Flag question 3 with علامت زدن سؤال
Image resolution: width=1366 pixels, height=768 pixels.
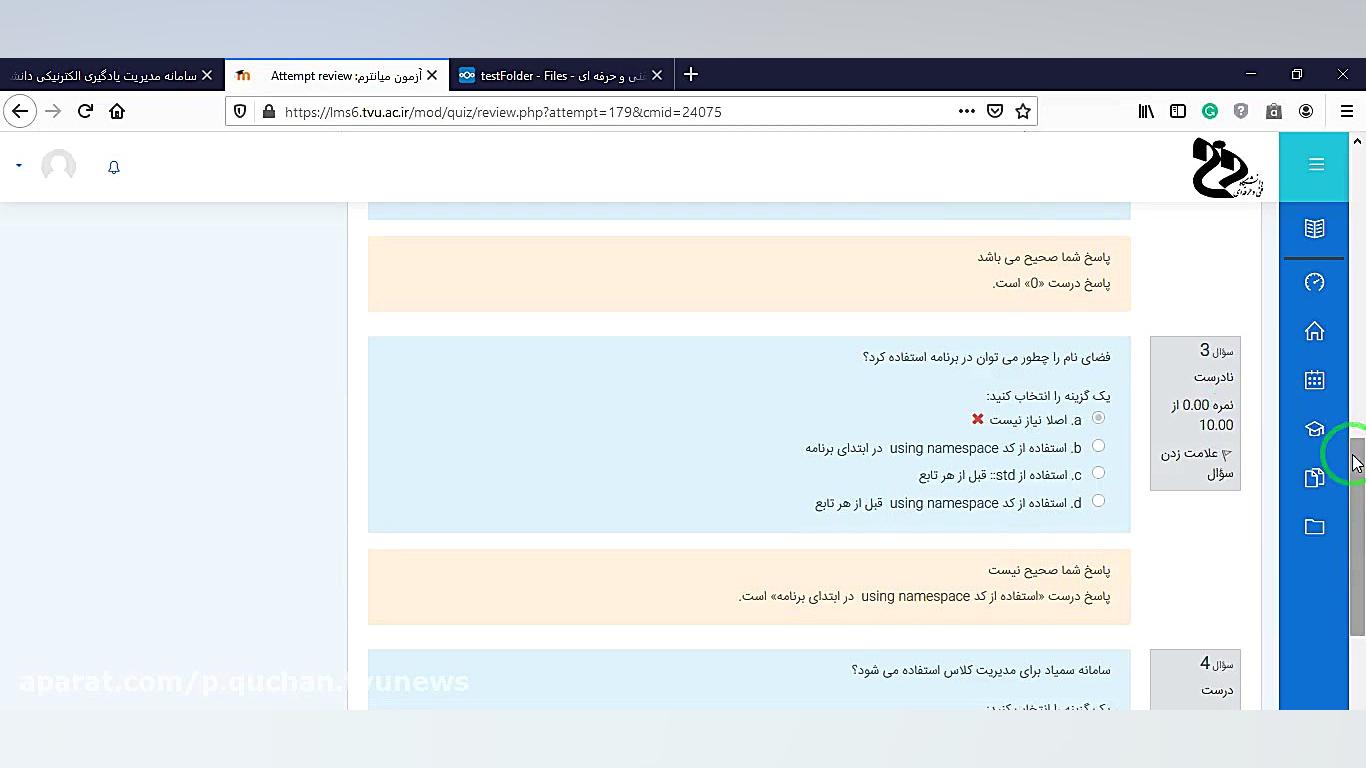point(1198,463)
